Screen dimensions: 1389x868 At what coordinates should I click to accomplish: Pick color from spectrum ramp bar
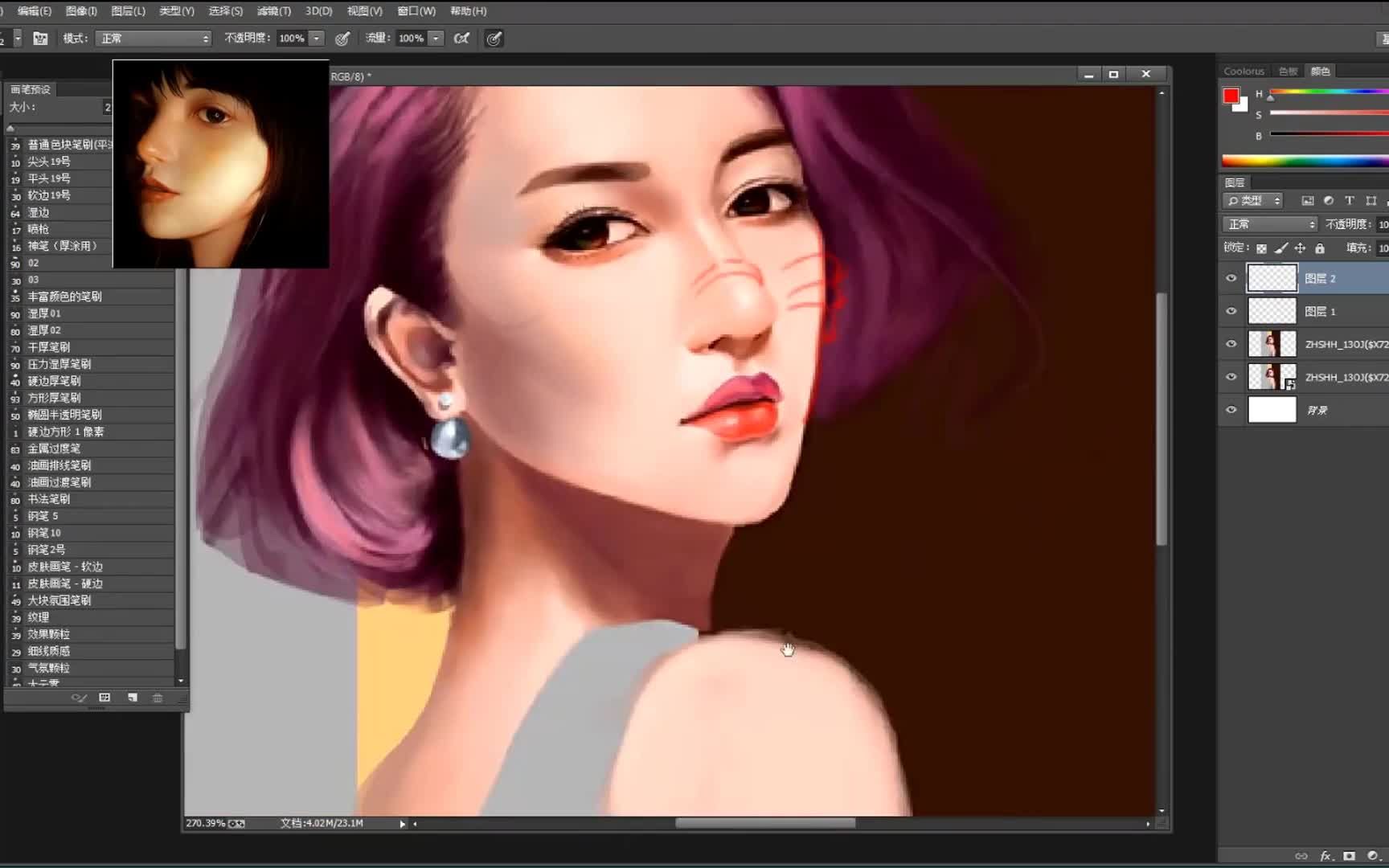click(x=1305, y=160)
